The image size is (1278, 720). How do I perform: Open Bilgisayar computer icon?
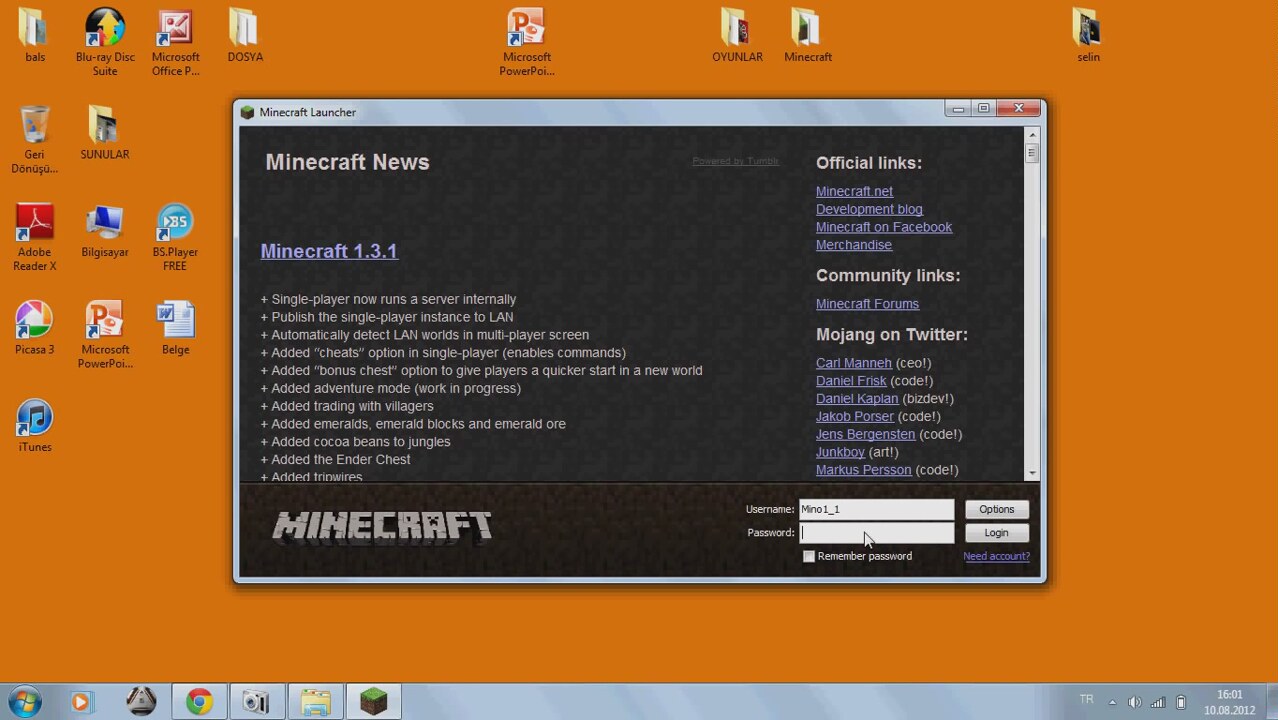pos(105,231)
